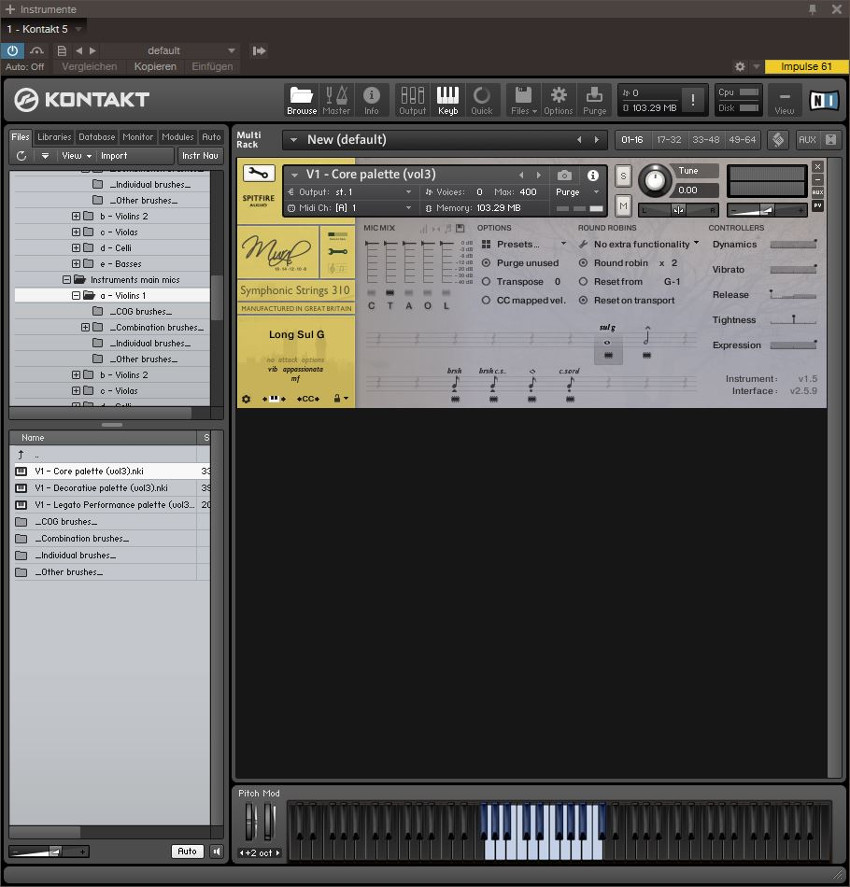Click the snapshot camera icon
The image size is (850, 887).
[x=564, y=175]
